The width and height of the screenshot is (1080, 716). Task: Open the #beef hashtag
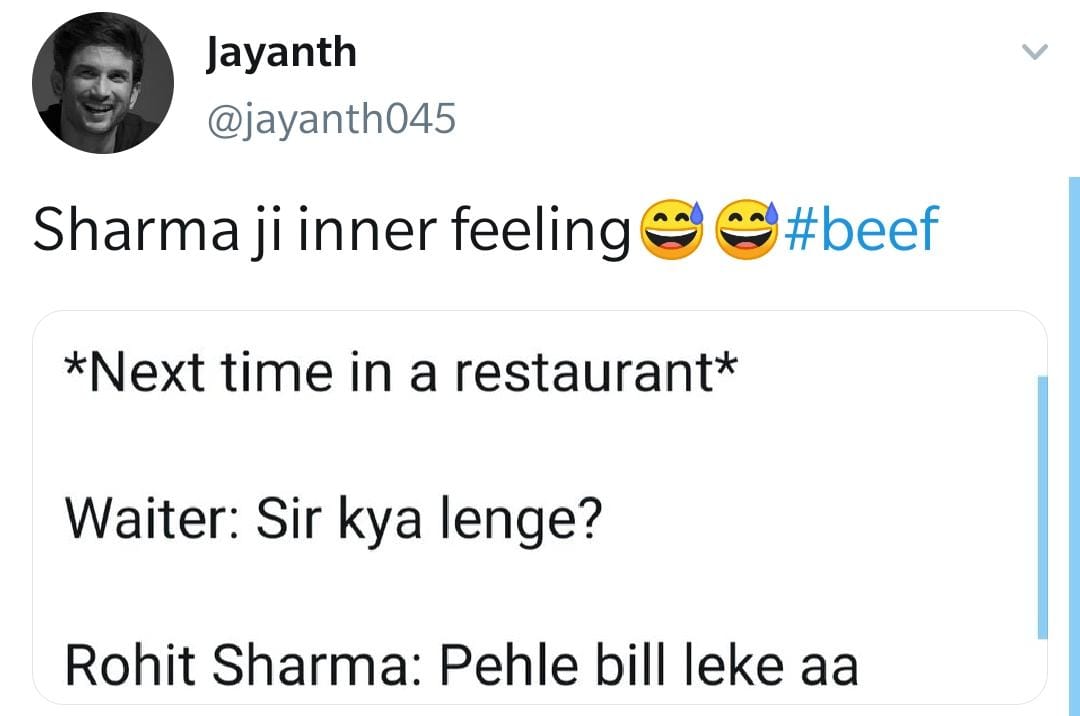point(861,229)
